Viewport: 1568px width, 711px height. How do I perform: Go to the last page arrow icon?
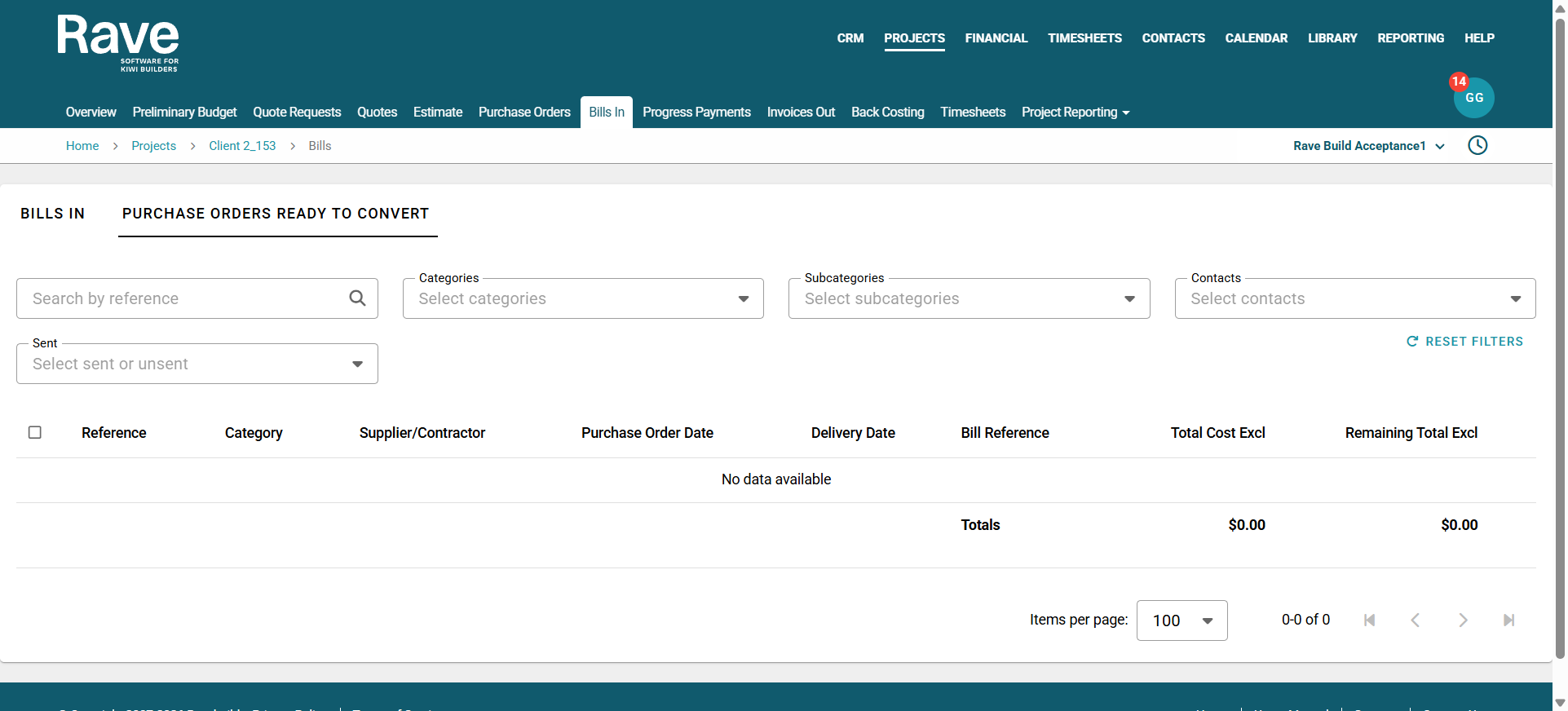pyautogui.click(x=1508, y=620)
